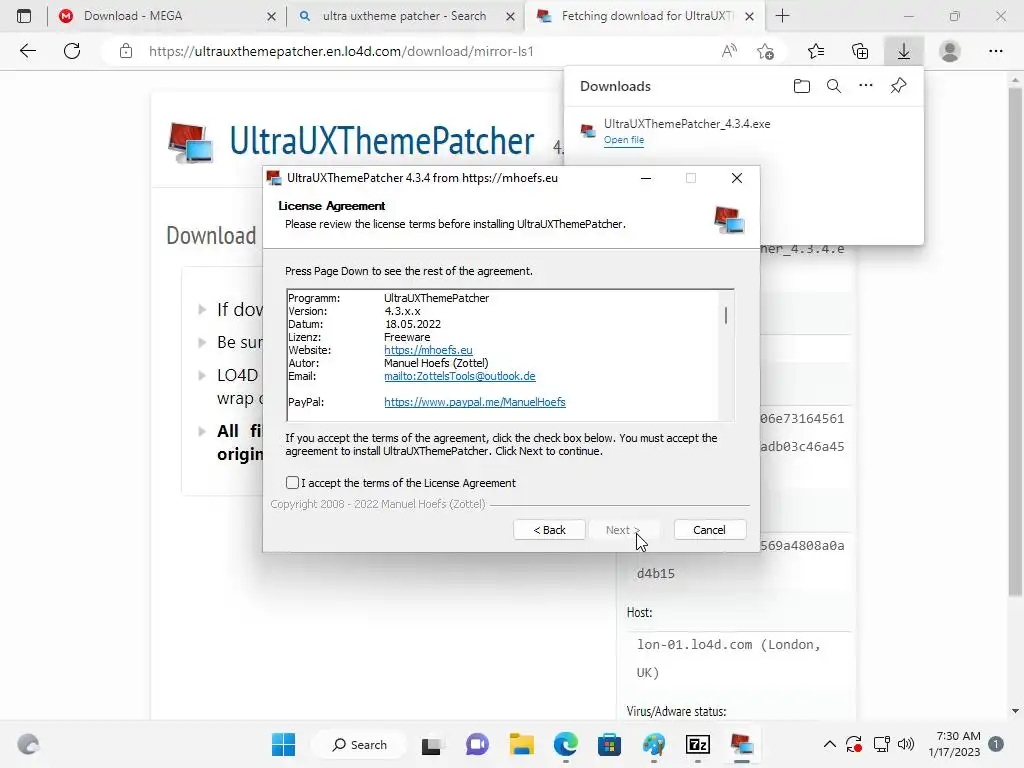Open the Windows Start menu
Image resolution: width=1024 pixels, height=768 pixels.
pyautogui.click(x=283, y=744)
